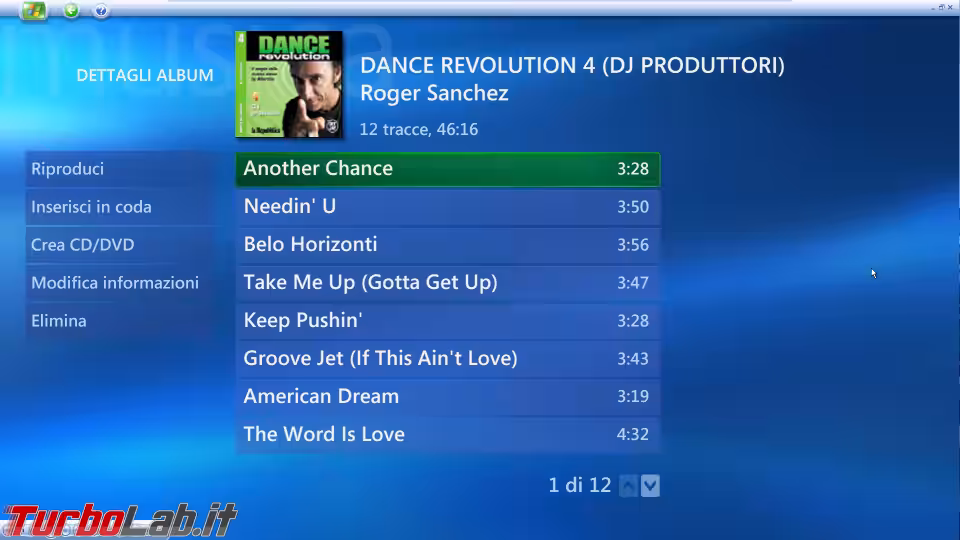Pick Groove Jet (If This Ain't Love)
Screen dimensions: 960x540
448,359
